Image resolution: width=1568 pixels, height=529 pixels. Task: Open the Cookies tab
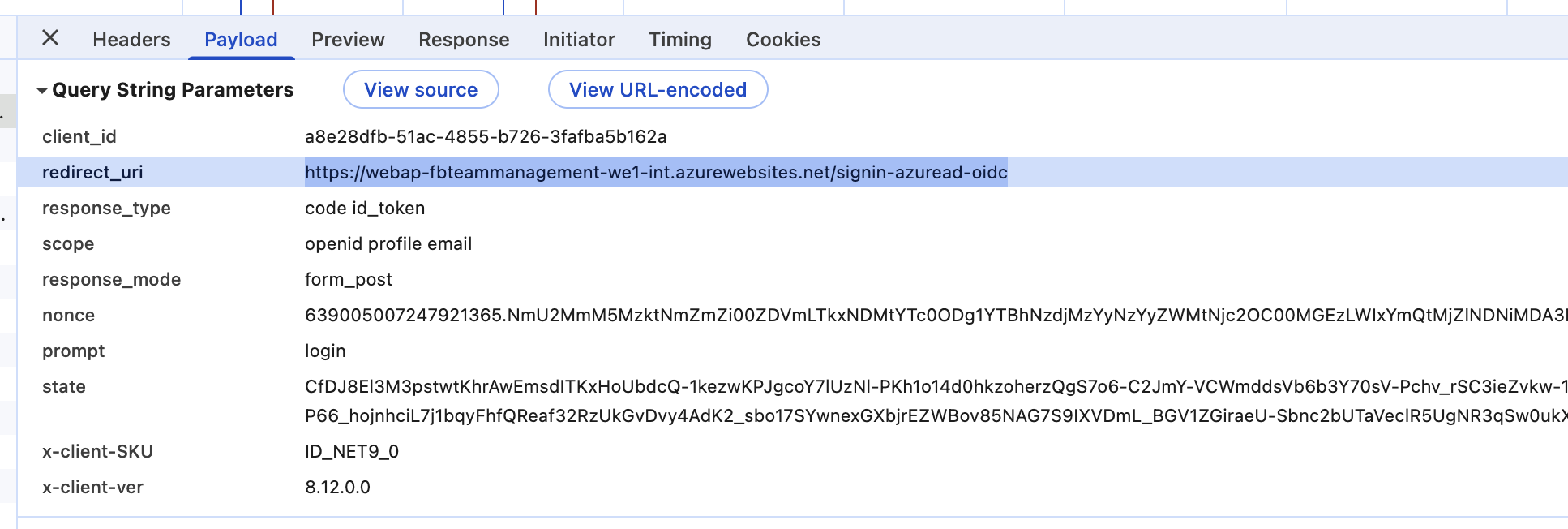(783, 40)
